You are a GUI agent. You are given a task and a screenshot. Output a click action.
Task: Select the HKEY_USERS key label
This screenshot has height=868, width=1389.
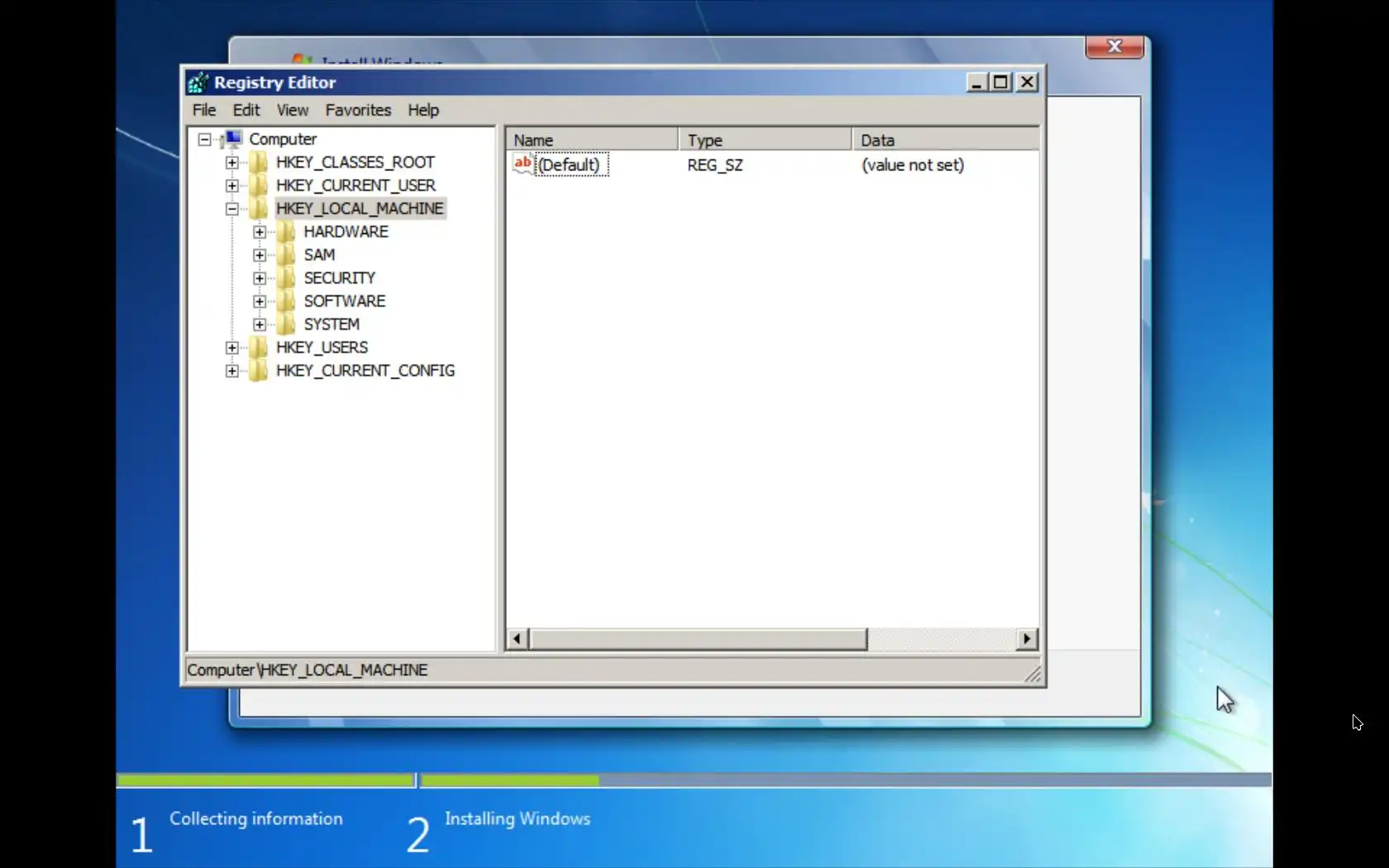pyautogui.click(x=322, y=347)
